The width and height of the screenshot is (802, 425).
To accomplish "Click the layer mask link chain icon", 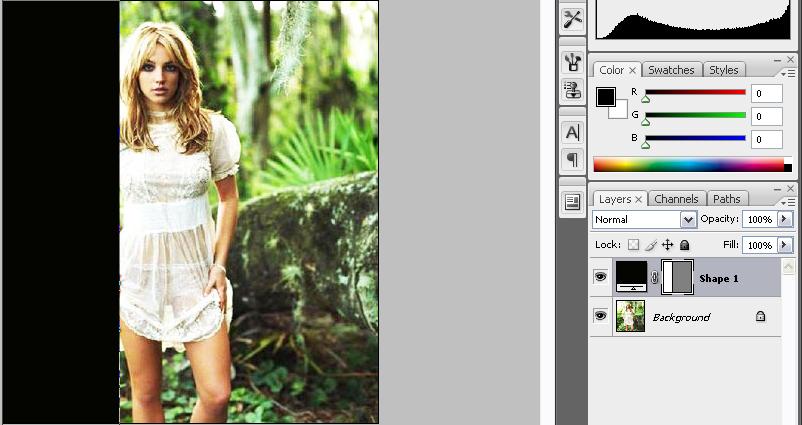I will pos(655,278).
